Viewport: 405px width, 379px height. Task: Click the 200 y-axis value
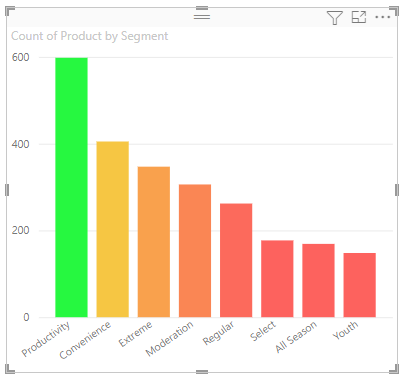[x=20, y=230]
